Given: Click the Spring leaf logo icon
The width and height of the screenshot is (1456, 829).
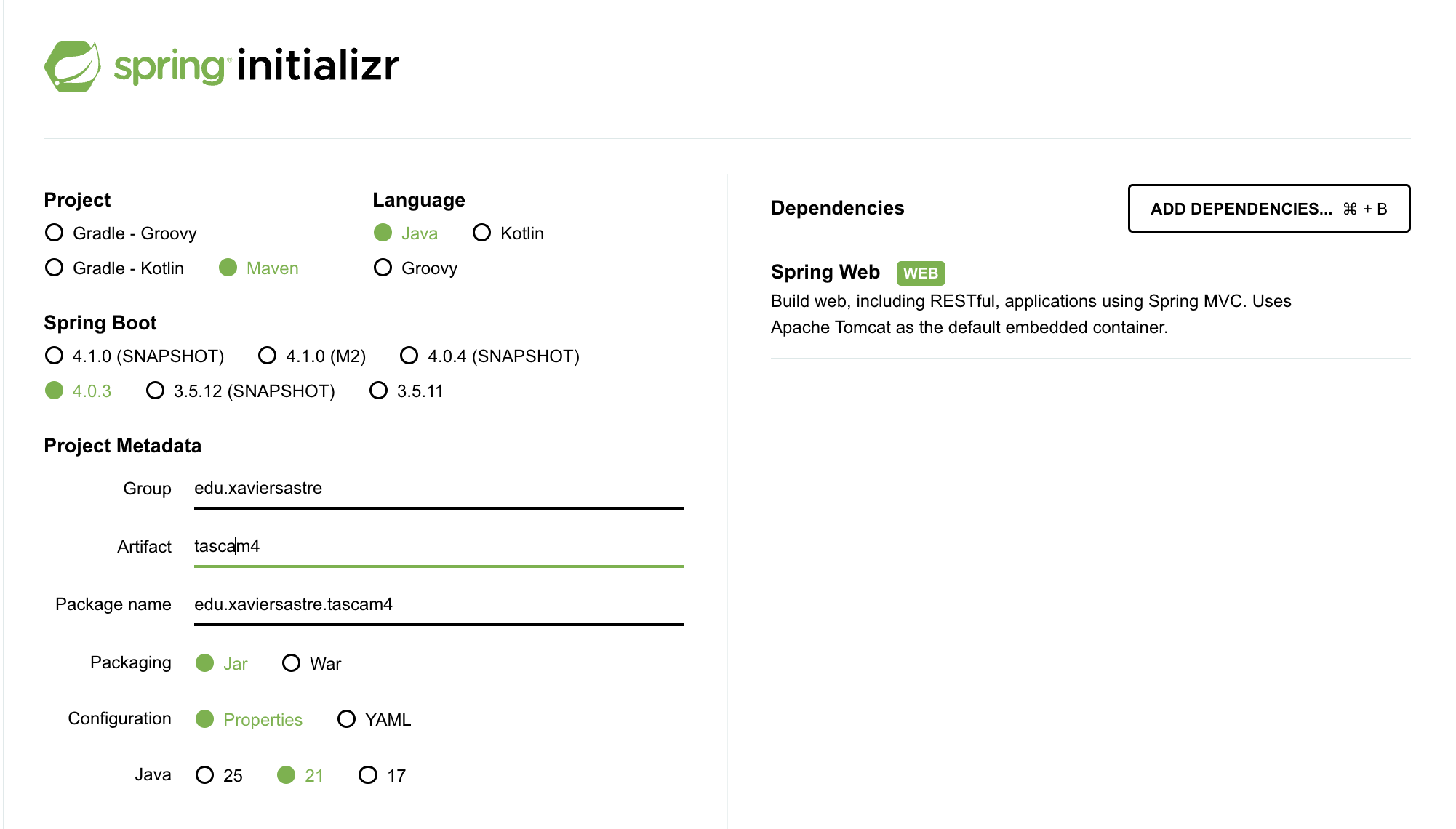Looking at the screenshot, I should (73, 66).
